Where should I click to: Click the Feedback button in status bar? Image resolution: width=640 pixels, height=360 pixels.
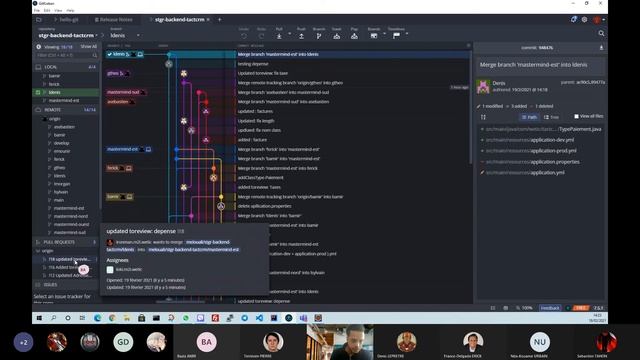pyautogui.click(x=550, y=308)
